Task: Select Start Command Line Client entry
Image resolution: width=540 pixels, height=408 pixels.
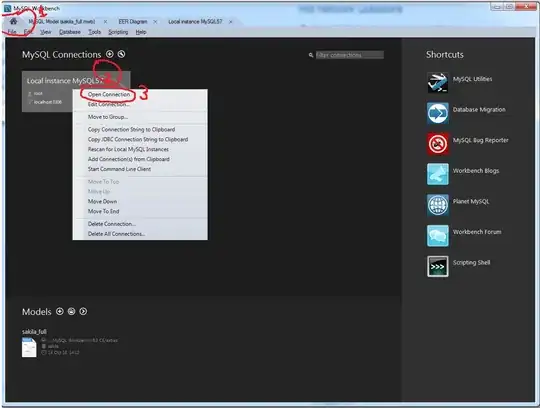Action: click(x=119, y=169)
